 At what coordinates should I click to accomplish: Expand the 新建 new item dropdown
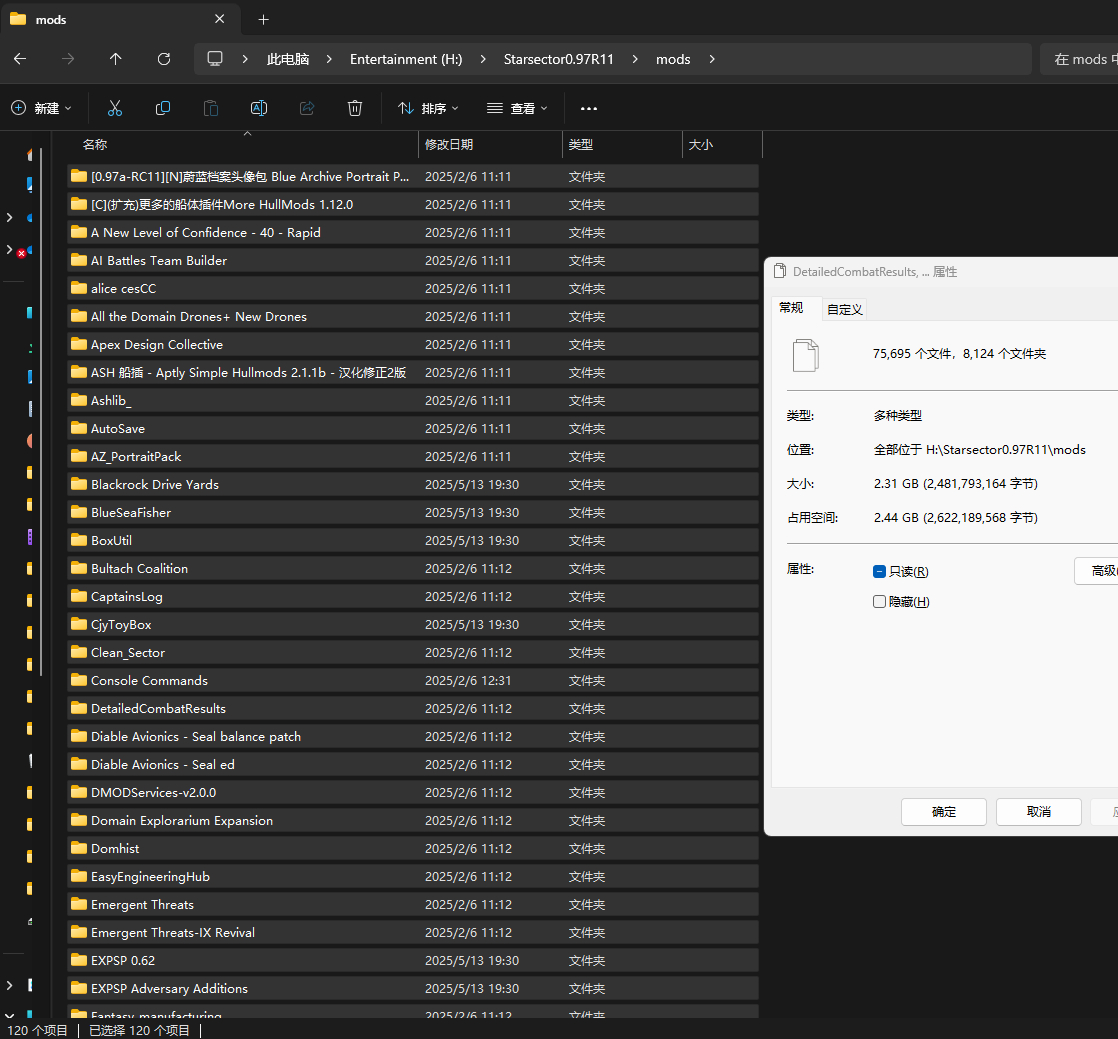click(42, 108)
